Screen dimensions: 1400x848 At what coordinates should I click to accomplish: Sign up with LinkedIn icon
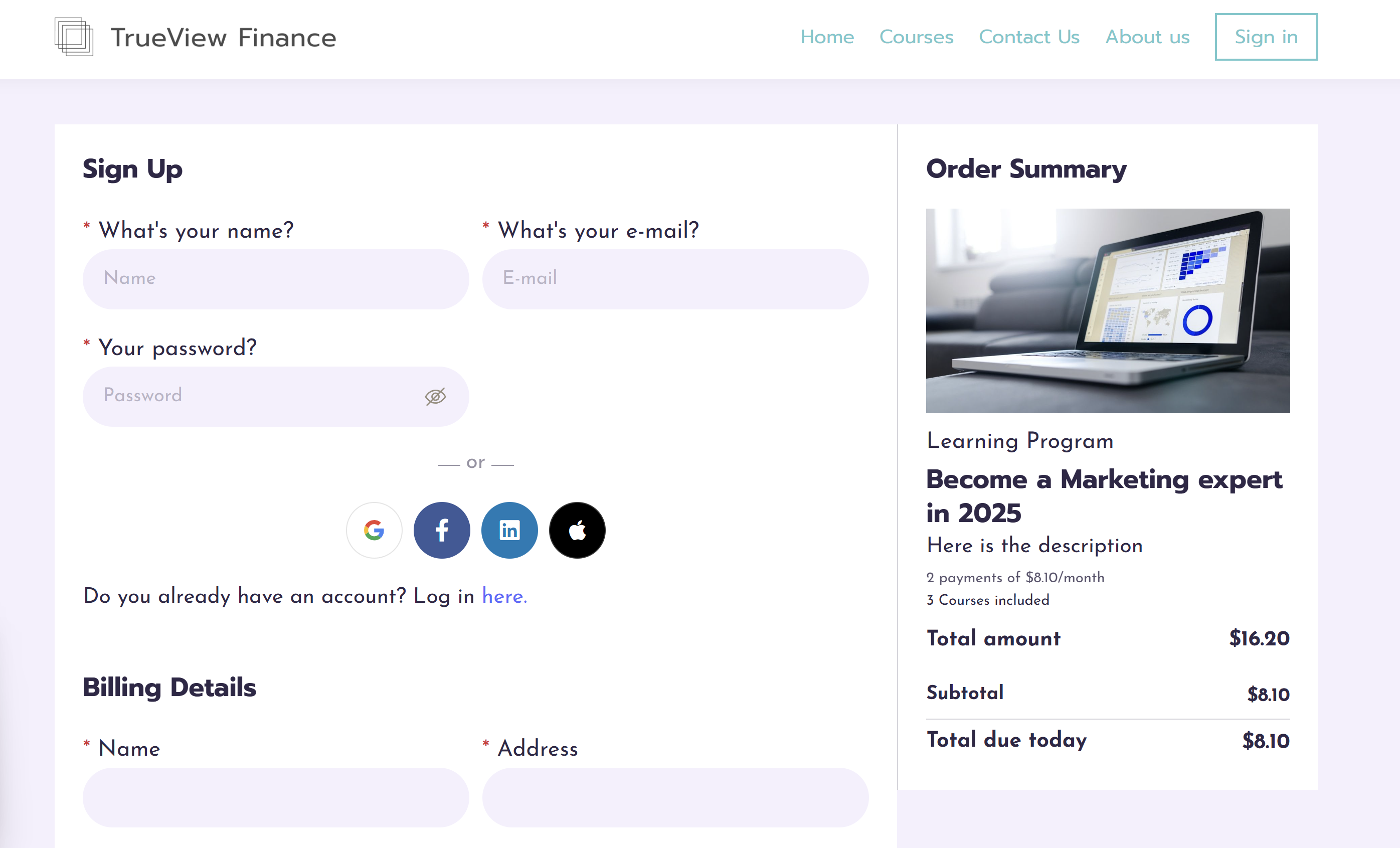click(x=509, y=530)
